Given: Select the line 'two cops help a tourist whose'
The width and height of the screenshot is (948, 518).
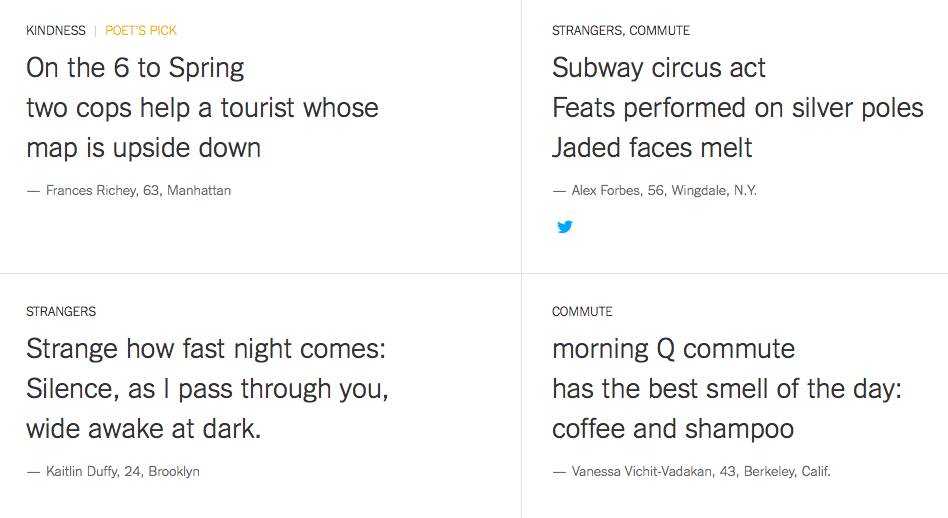Looking at the screenshot, I should (x=202, y=108).
